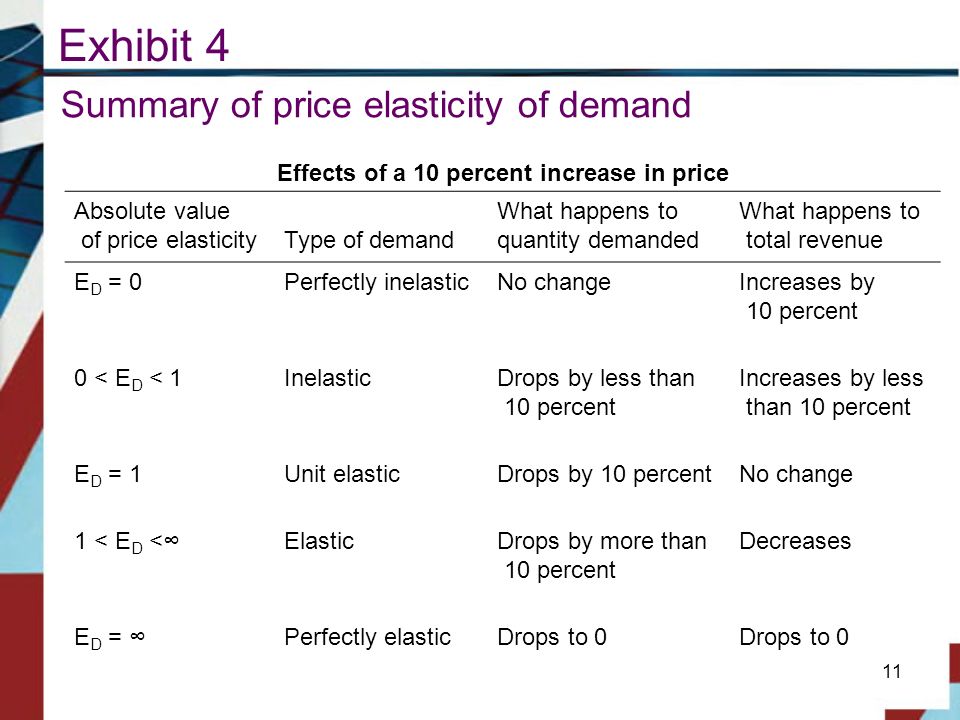This screenshot has height=720, width=960.
Task: Click slide page number 11
Action: (892, 672)
